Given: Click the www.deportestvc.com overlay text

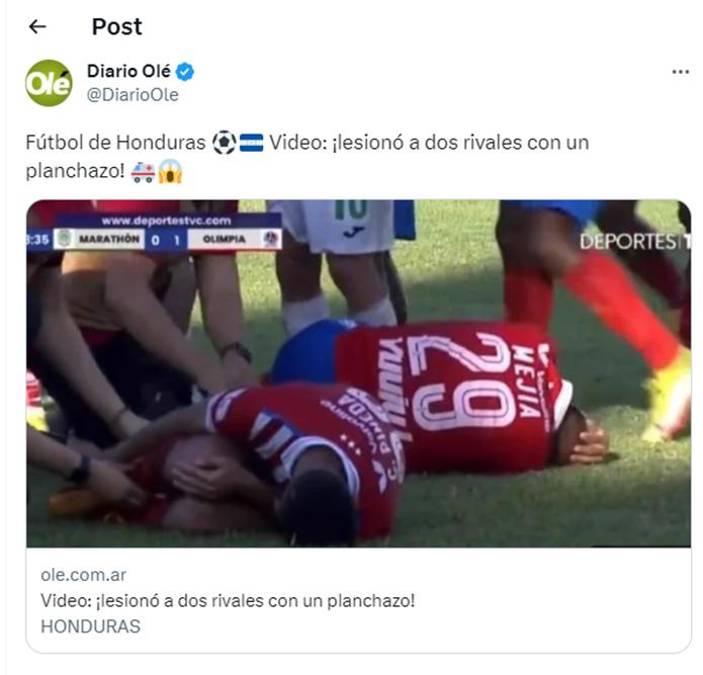Looking at the screenshot, I should point(166,221).
